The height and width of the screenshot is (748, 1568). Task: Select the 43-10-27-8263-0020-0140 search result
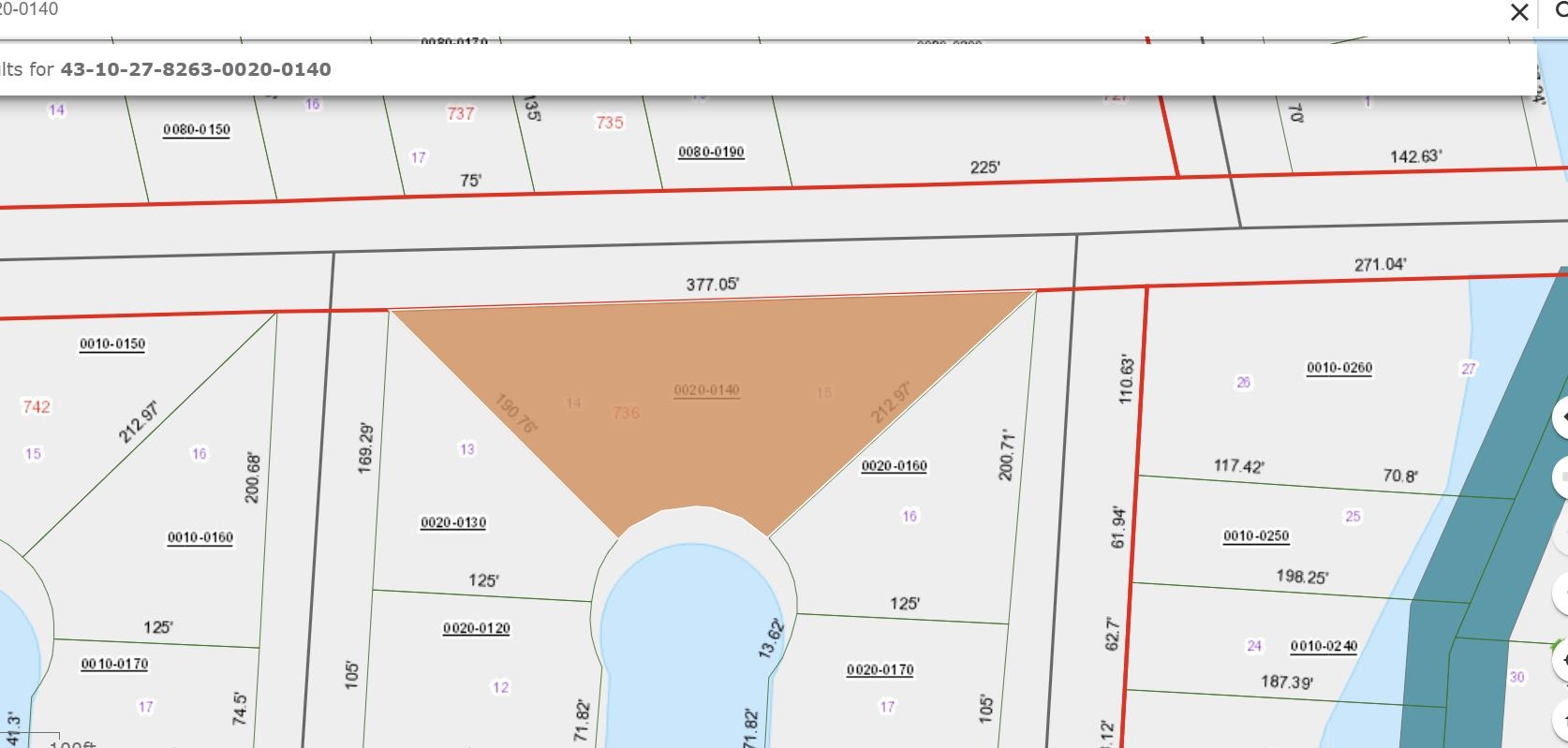pos(766,69)
